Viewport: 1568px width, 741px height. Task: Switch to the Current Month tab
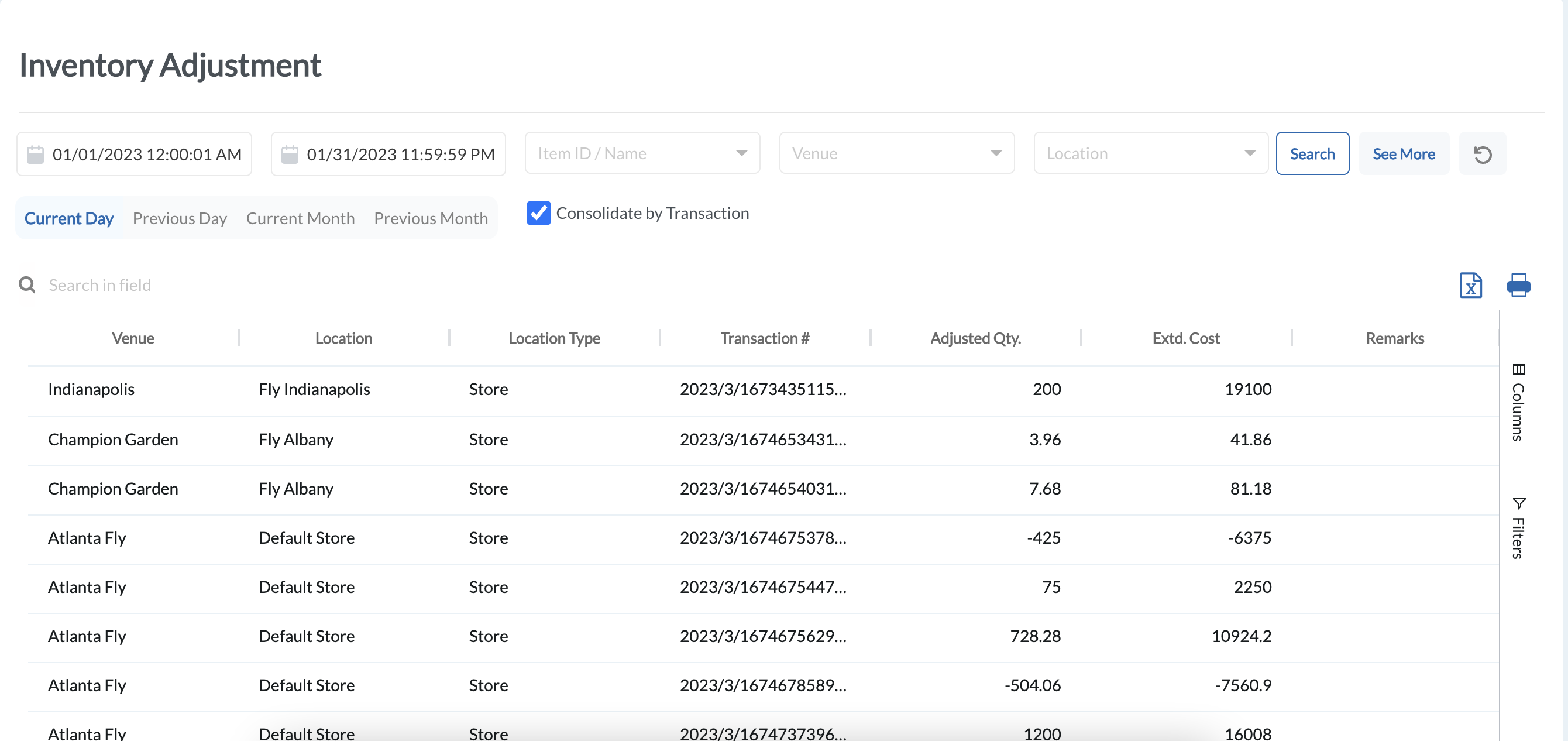click(300, 218)
